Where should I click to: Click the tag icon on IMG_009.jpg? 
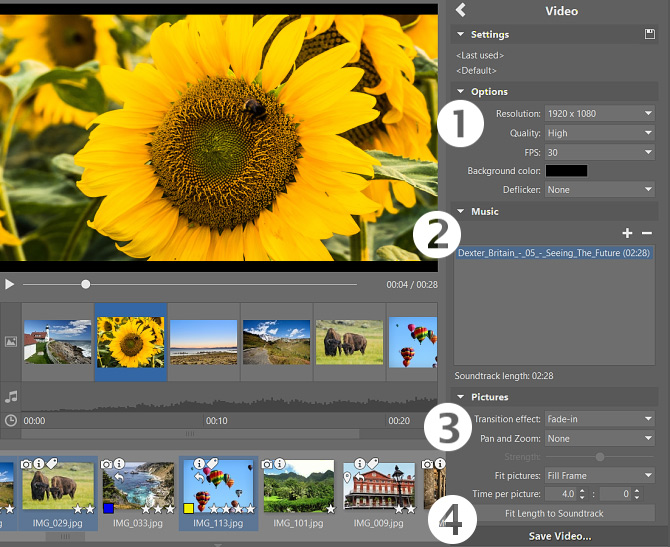373,463
